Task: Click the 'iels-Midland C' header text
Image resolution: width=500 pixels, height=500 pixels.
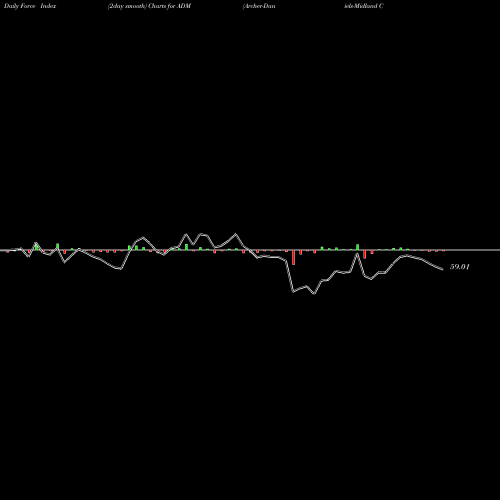Action: 364,6
